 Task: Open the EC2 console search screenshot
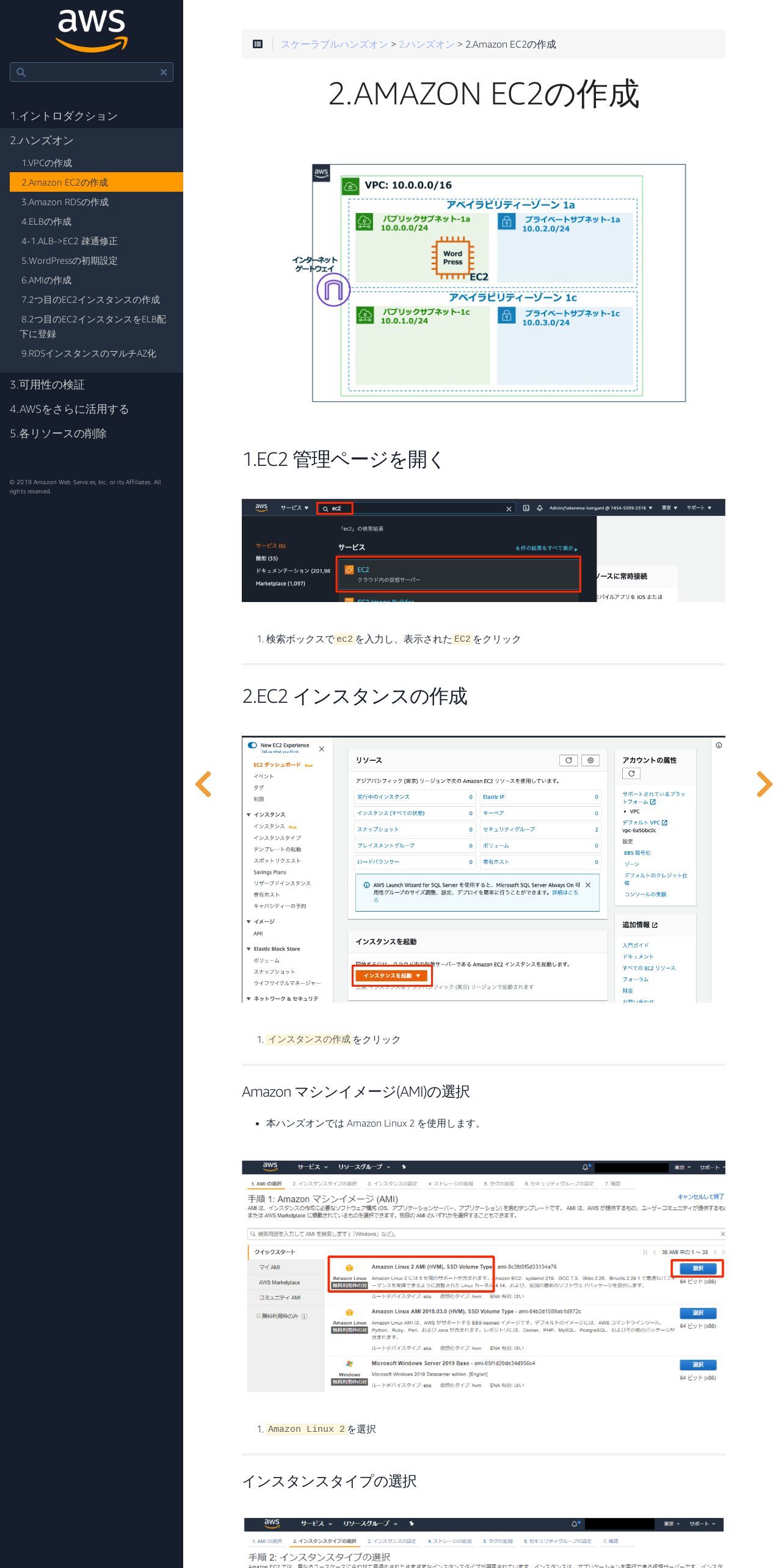pyautogui.click(x=484, y=550)
